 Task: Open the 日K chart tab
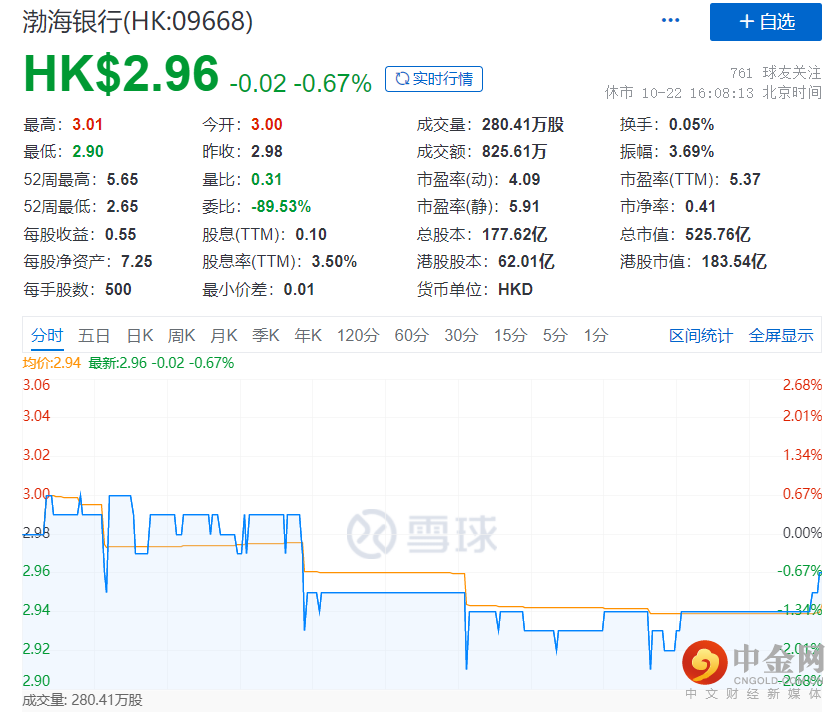coord(140,336)
